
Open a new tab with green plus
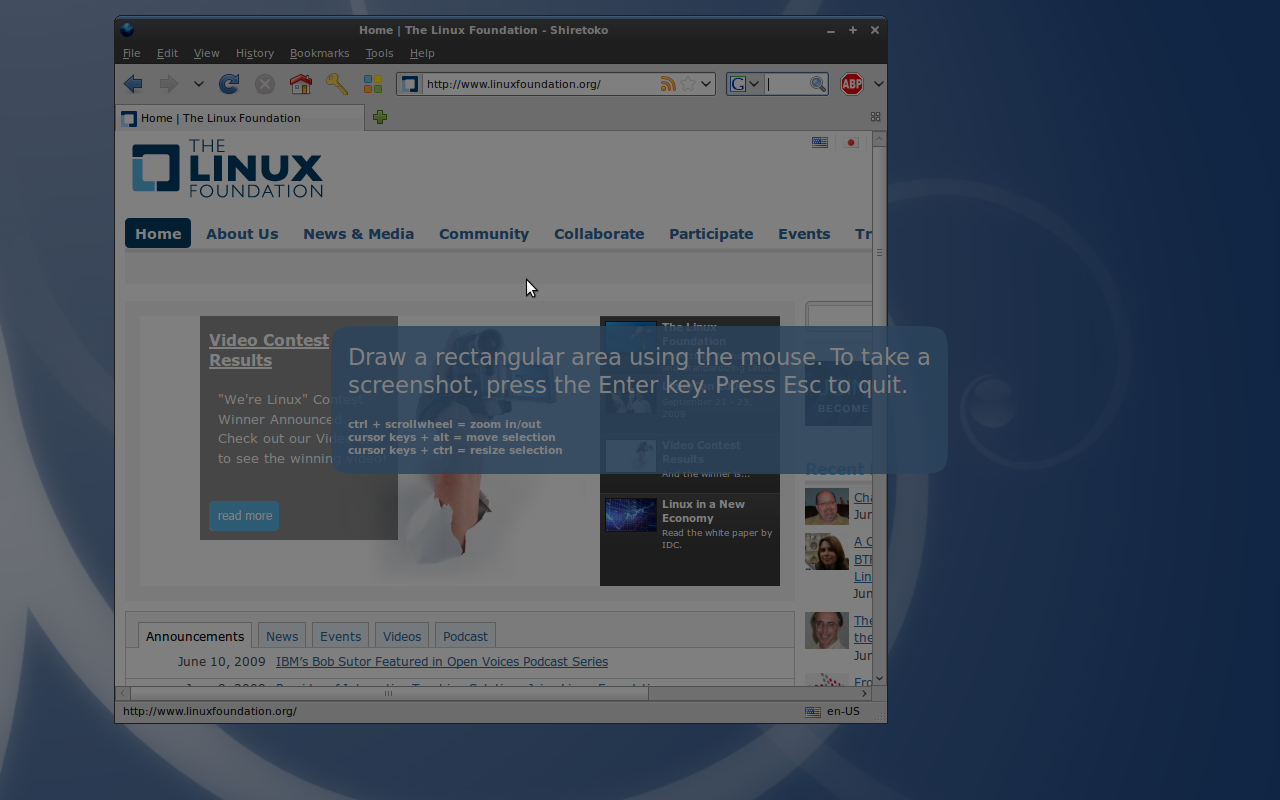tap(380, 117)
